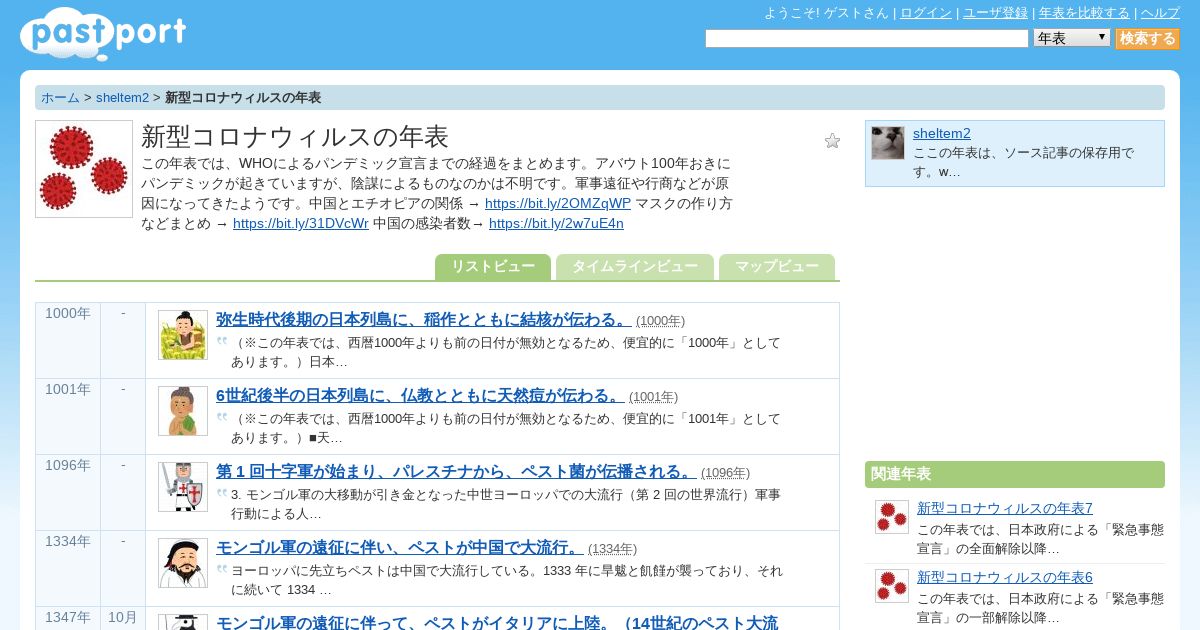Open the coronavirus timeline cover image
Screen dimensions: 1200x630
coord(84,169)
